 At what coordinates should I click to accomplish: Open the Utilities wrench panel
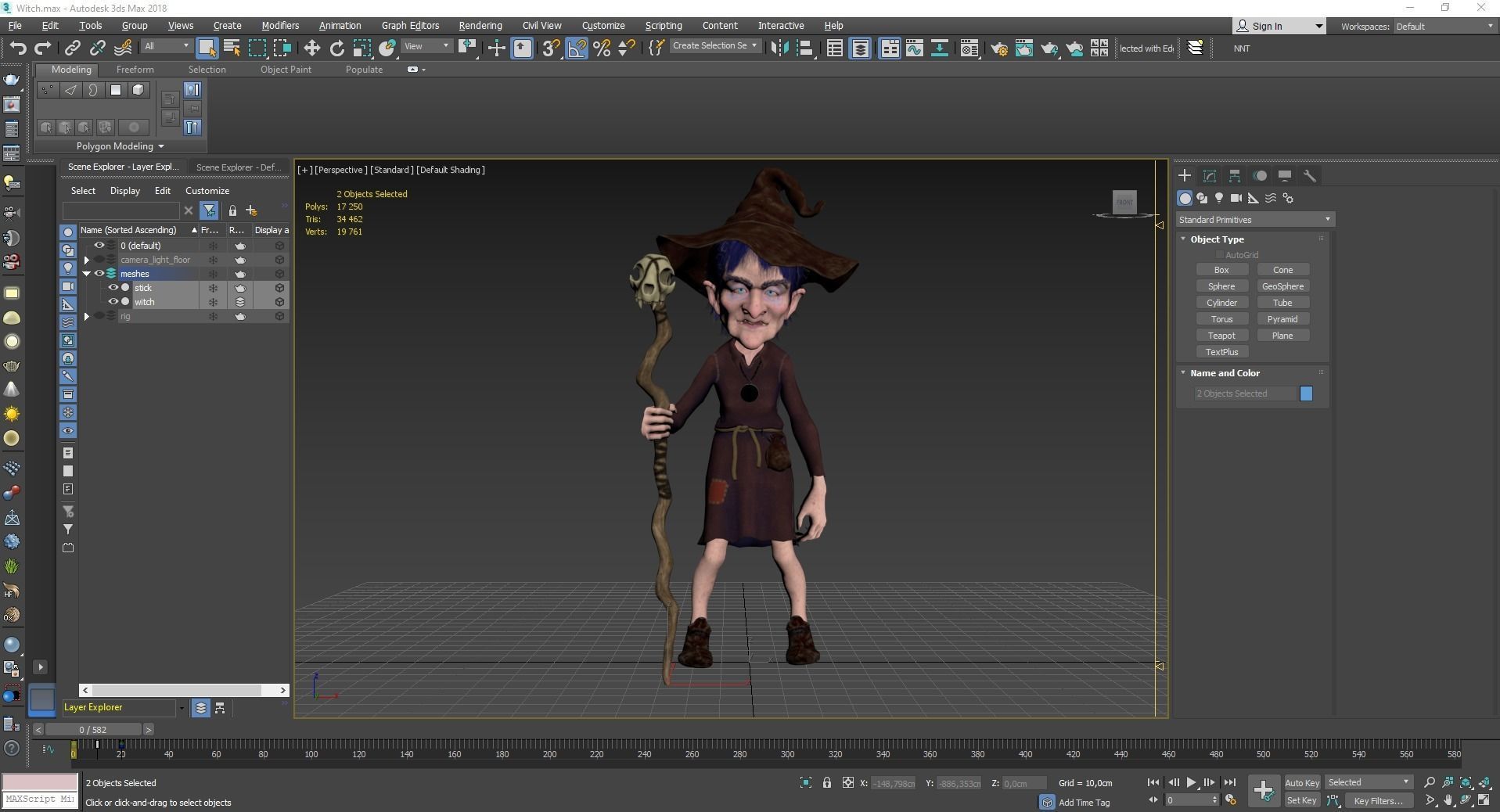(x=1310, y=176)
